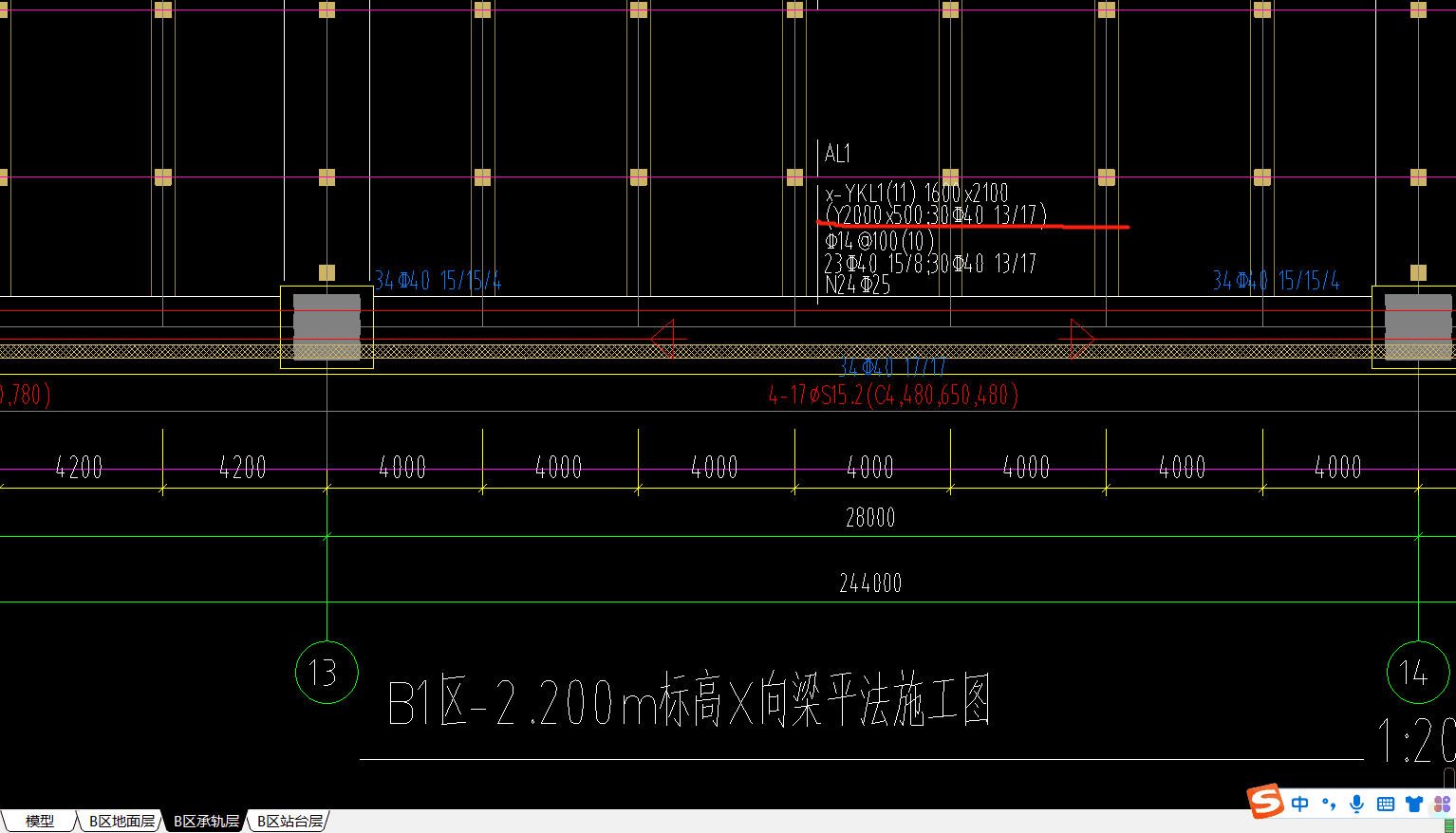Select blue 34Φ40 15/15/4 text near axis 14
Viewport: 1456px width, 833px height.
pos(1276,281)
